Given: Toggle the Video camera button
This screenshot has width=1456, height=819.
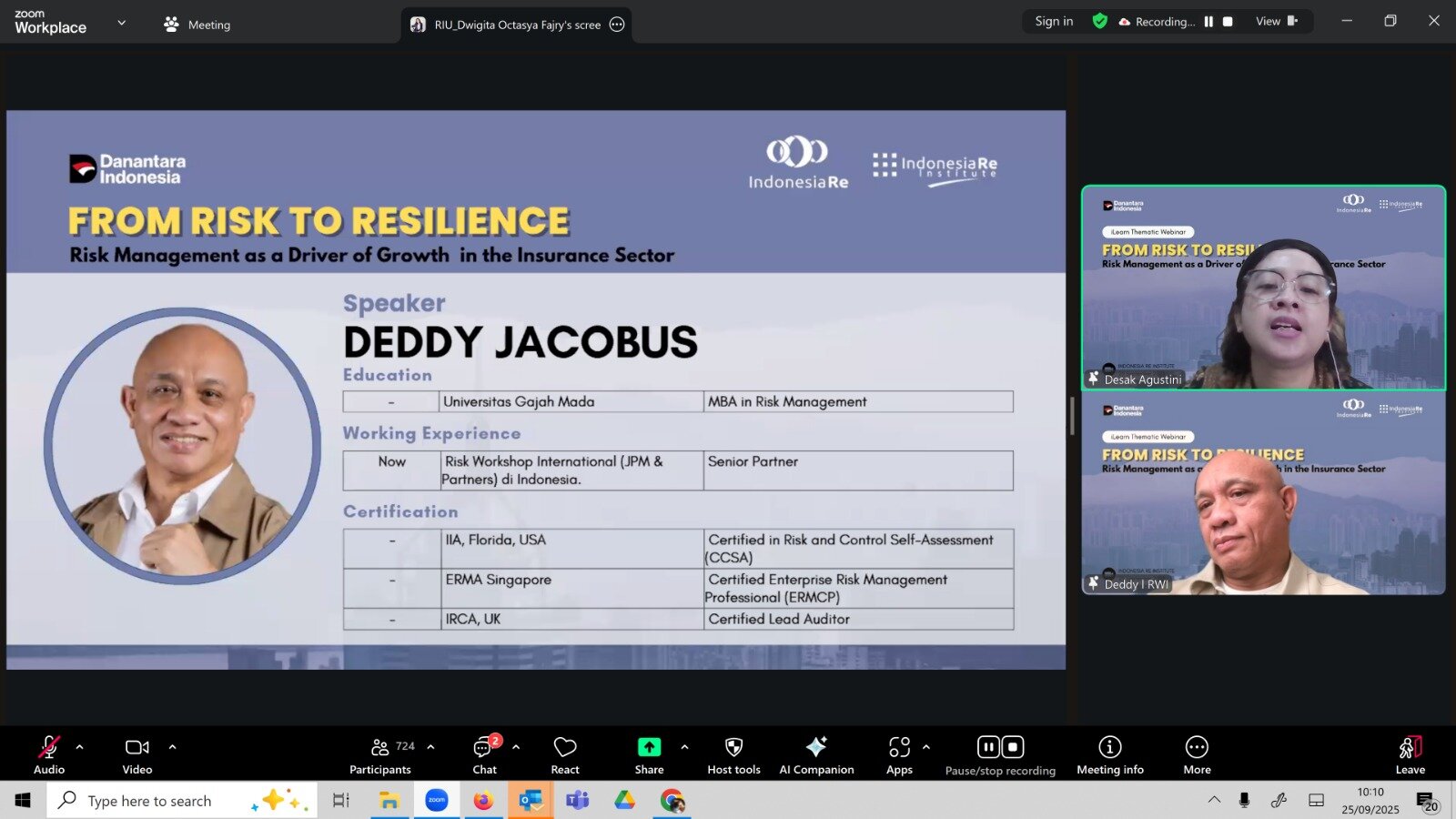Looking at the screenshot, I should (137, 754).
